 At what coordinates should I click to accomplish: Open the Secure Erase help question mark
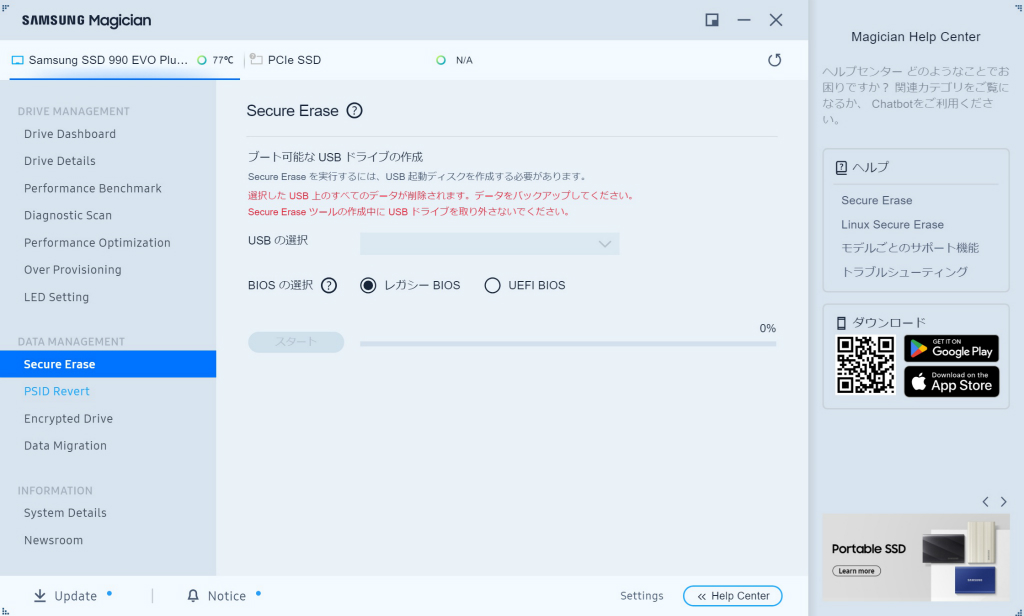click(355, 110)
